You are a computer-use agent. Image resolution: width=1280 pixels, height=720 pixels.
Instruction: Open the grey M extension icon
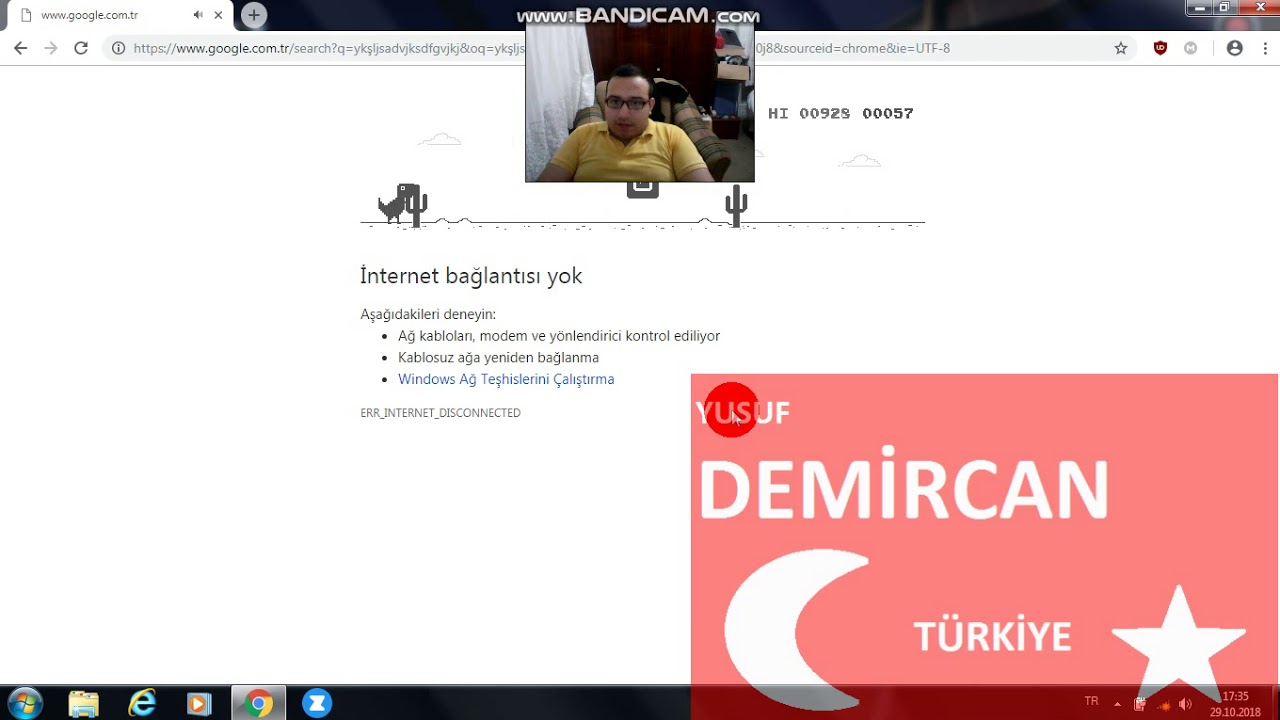1190,48
